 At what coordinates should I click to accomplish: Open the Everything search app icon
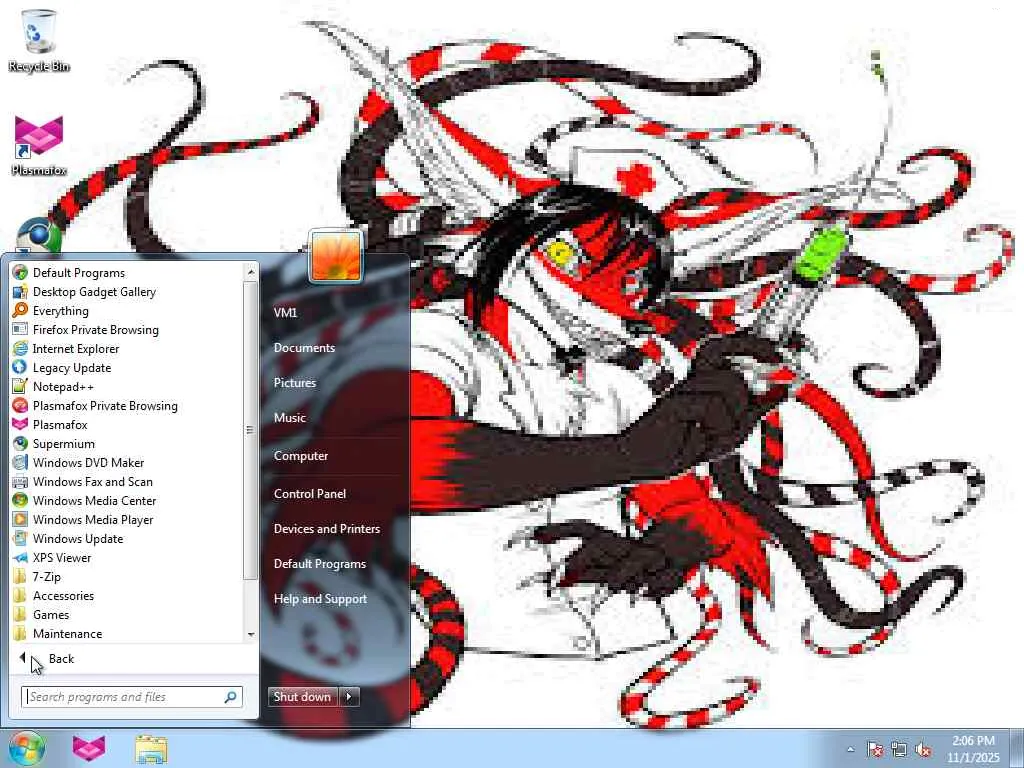20,310
